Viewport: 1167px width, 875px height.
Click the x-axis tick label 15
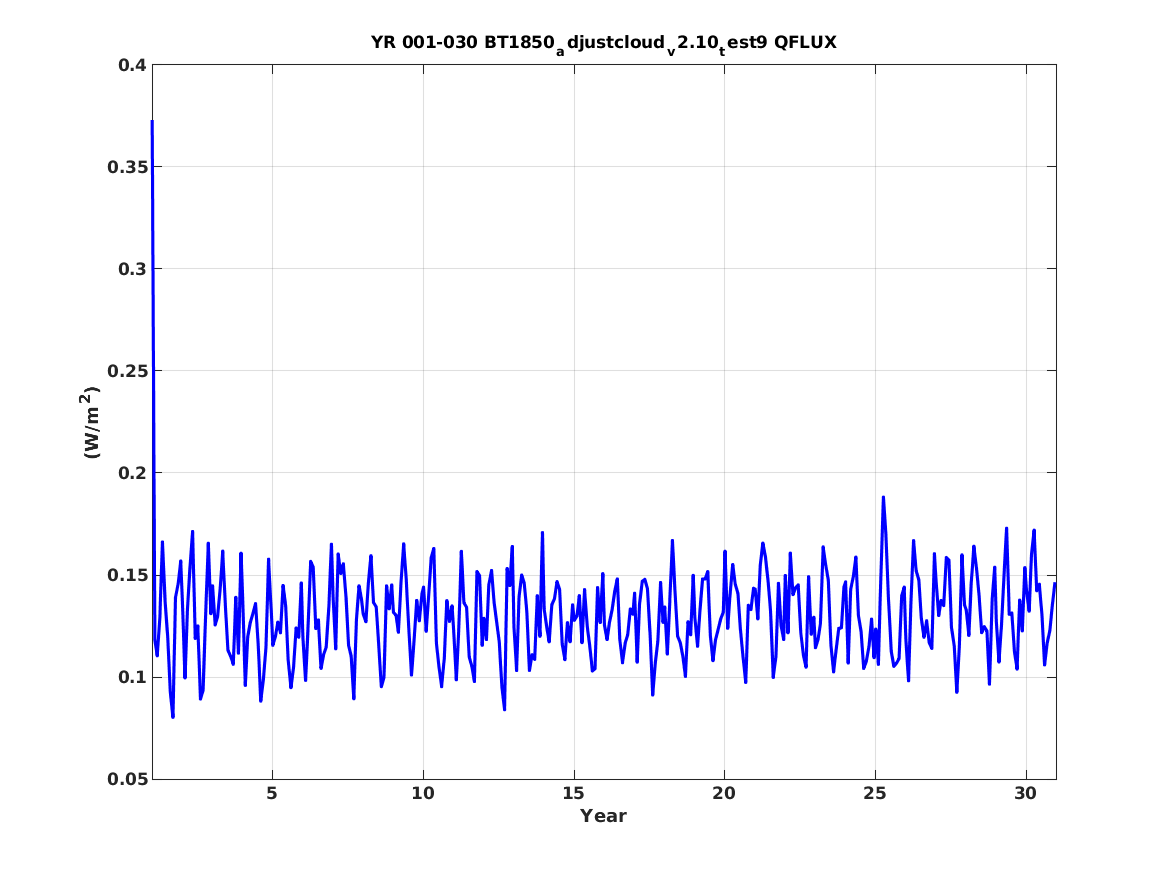point(574,794)
